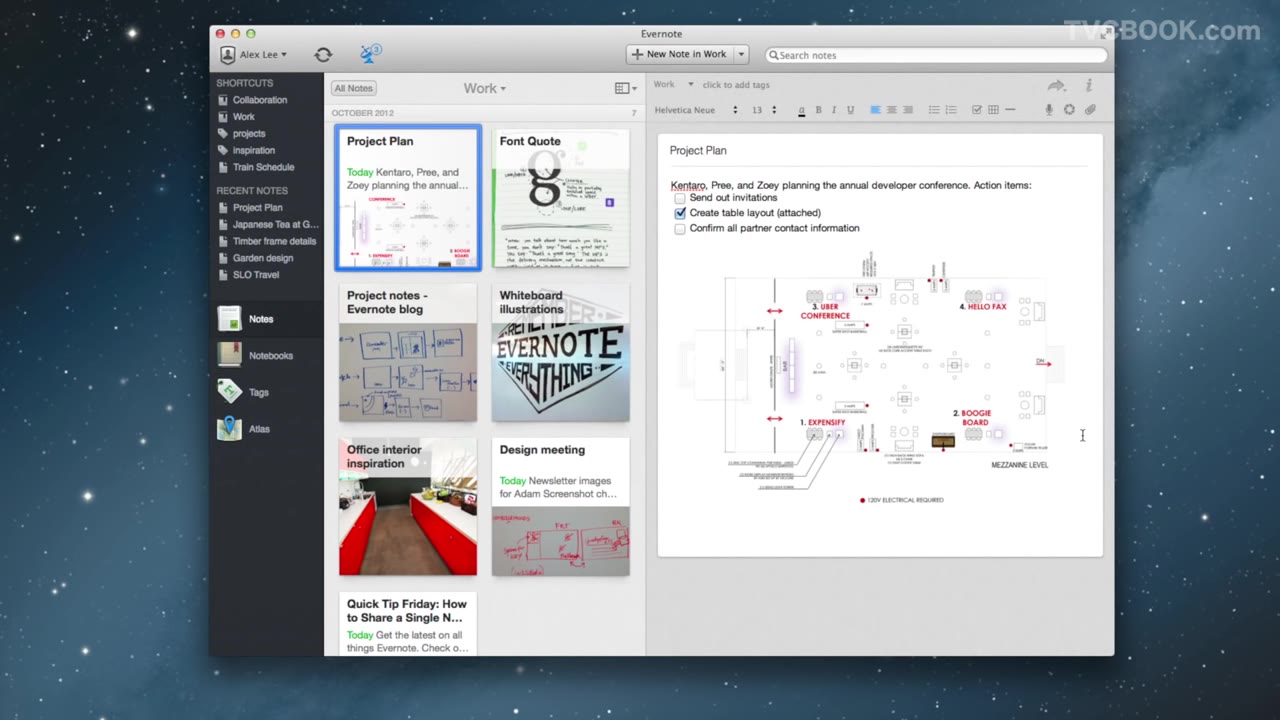Attach a file with paperclip icon

coord(1090,110)
